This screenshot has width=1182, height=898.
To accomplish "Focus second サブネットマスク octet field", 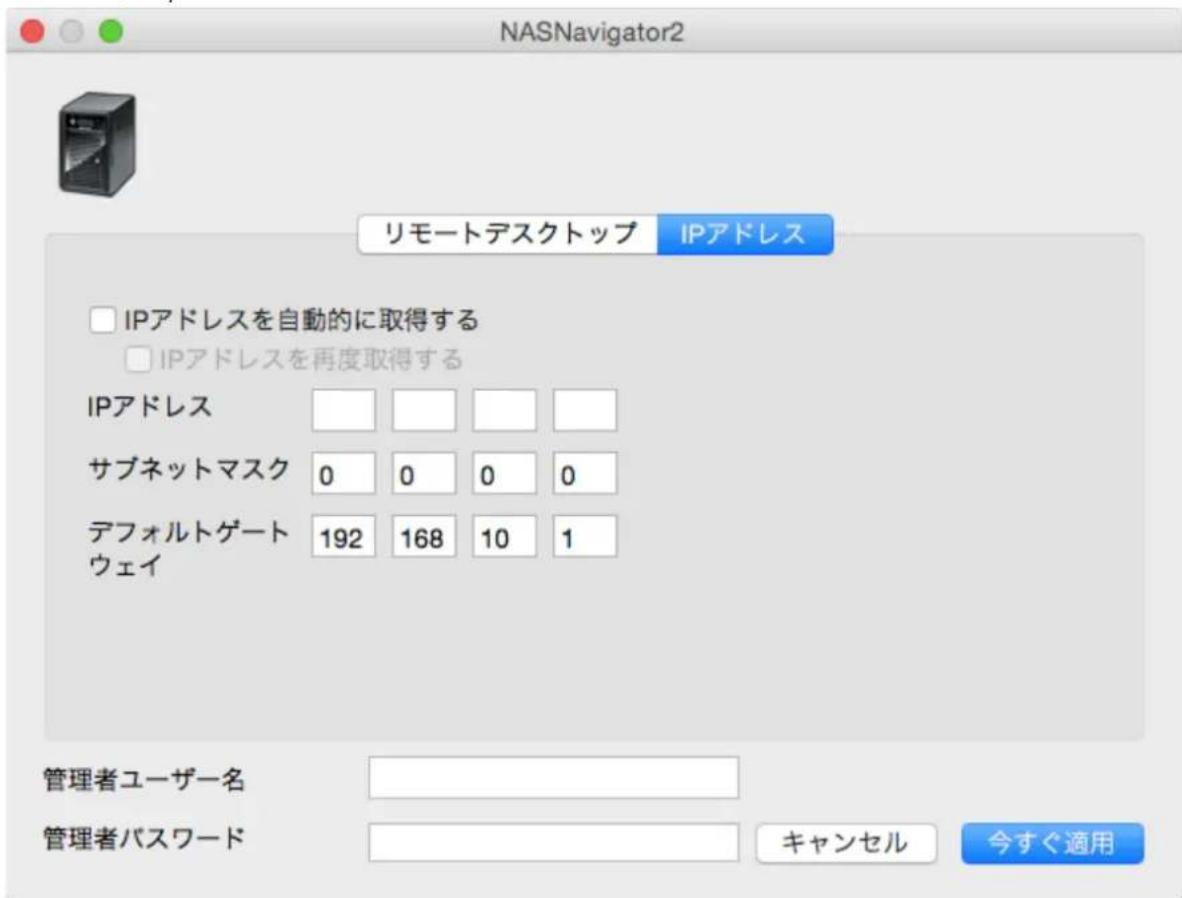I will click(424, 474).
